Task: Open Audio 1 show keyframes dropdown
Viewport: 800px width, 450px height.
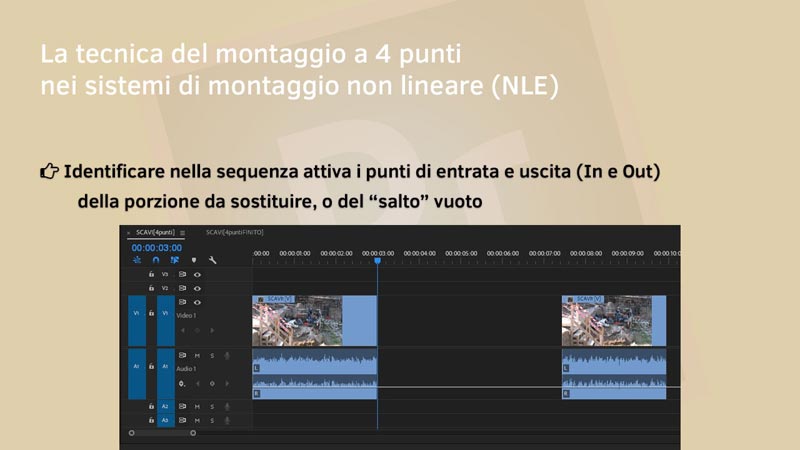Action: [x=182, y=384]
